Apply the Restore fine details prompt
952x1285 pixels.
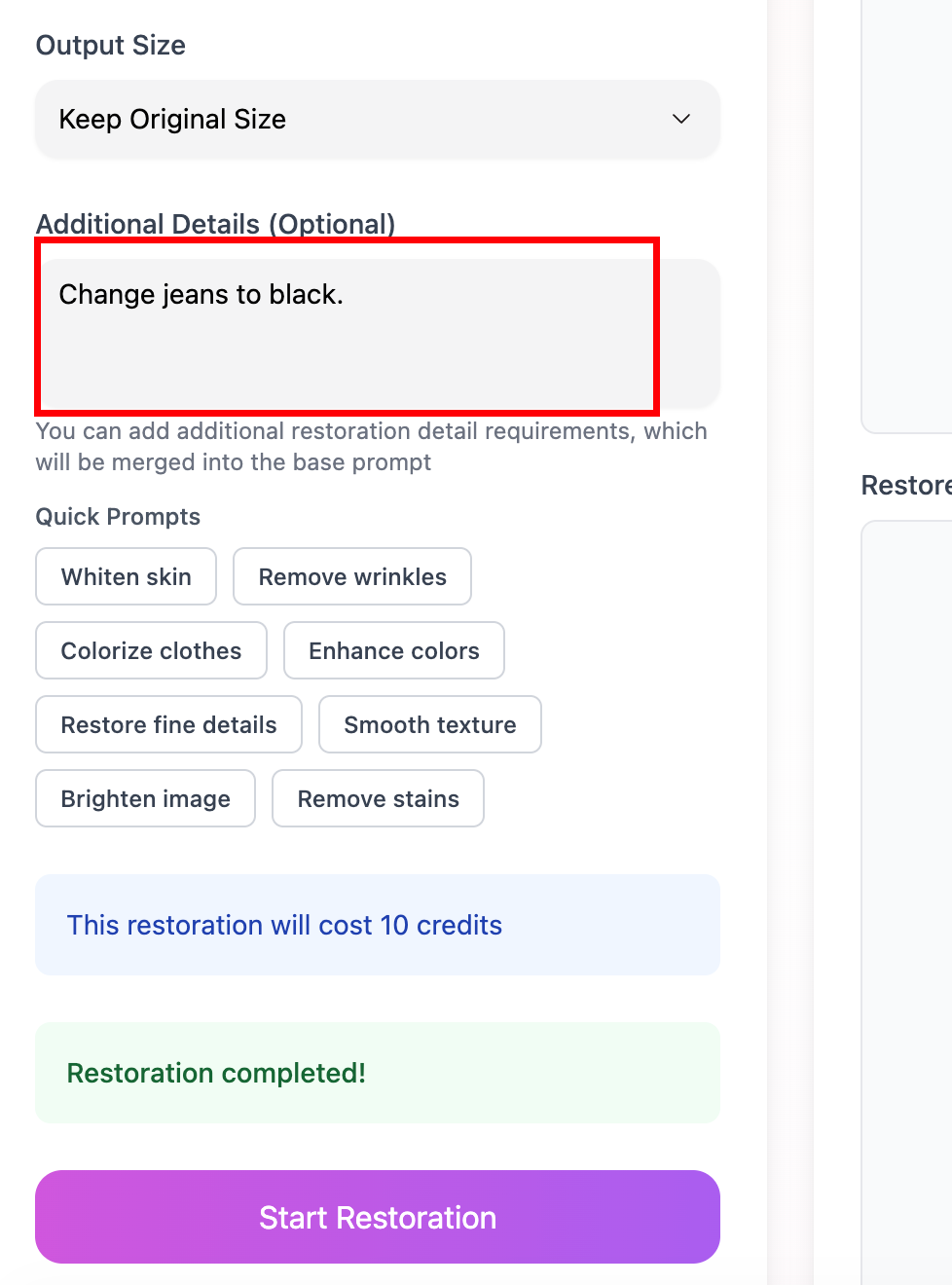click(x=167, y=724)
